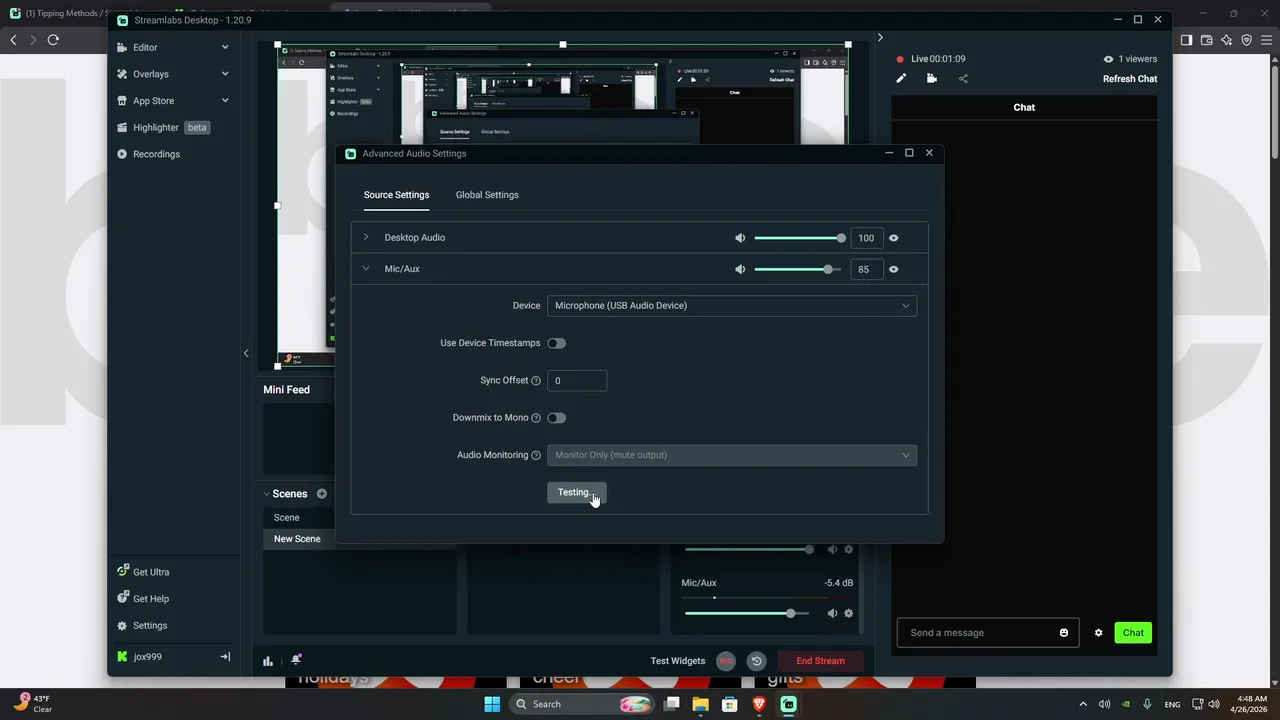
Task: Open the emoji picker in chat
Action: pos(1064,633)
